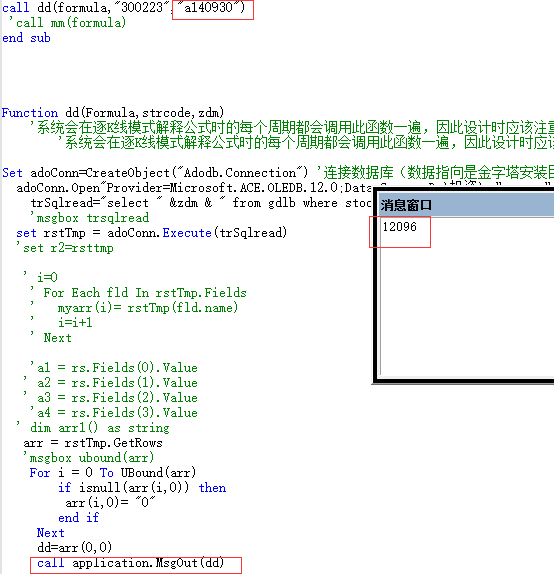Click the 'trSqlread="select' statement line
Screen dimensions: 554x574
[x=201, y=203]
